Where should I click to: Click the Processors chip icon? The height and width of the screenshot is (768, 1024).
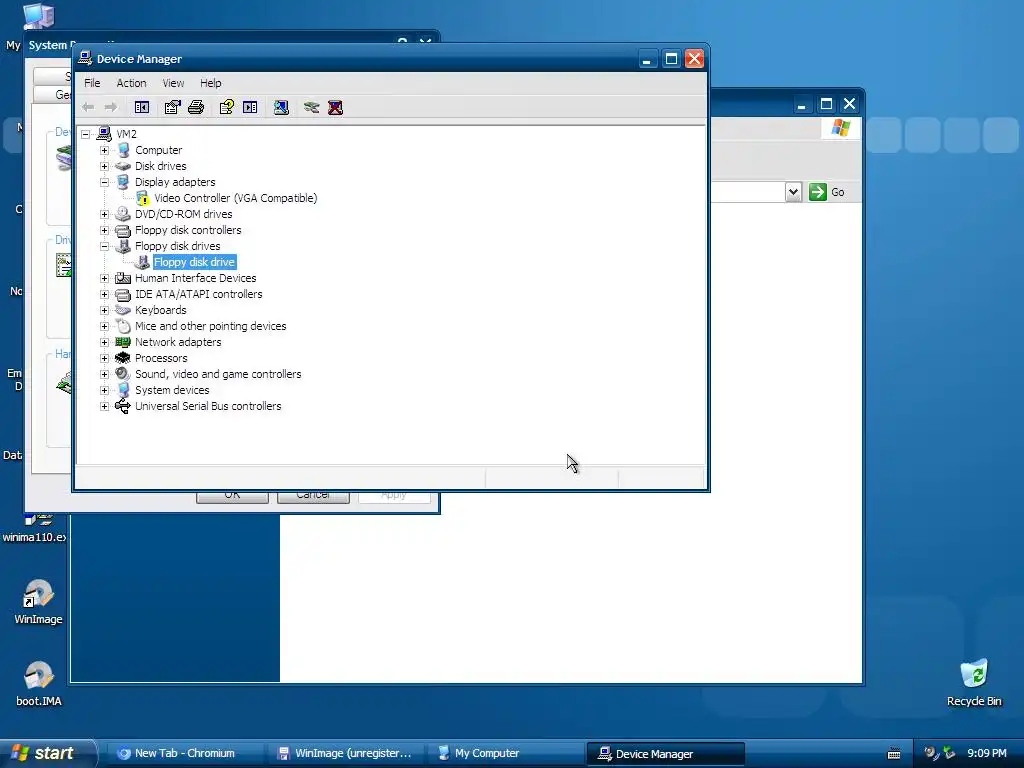[x=123, y=358]
